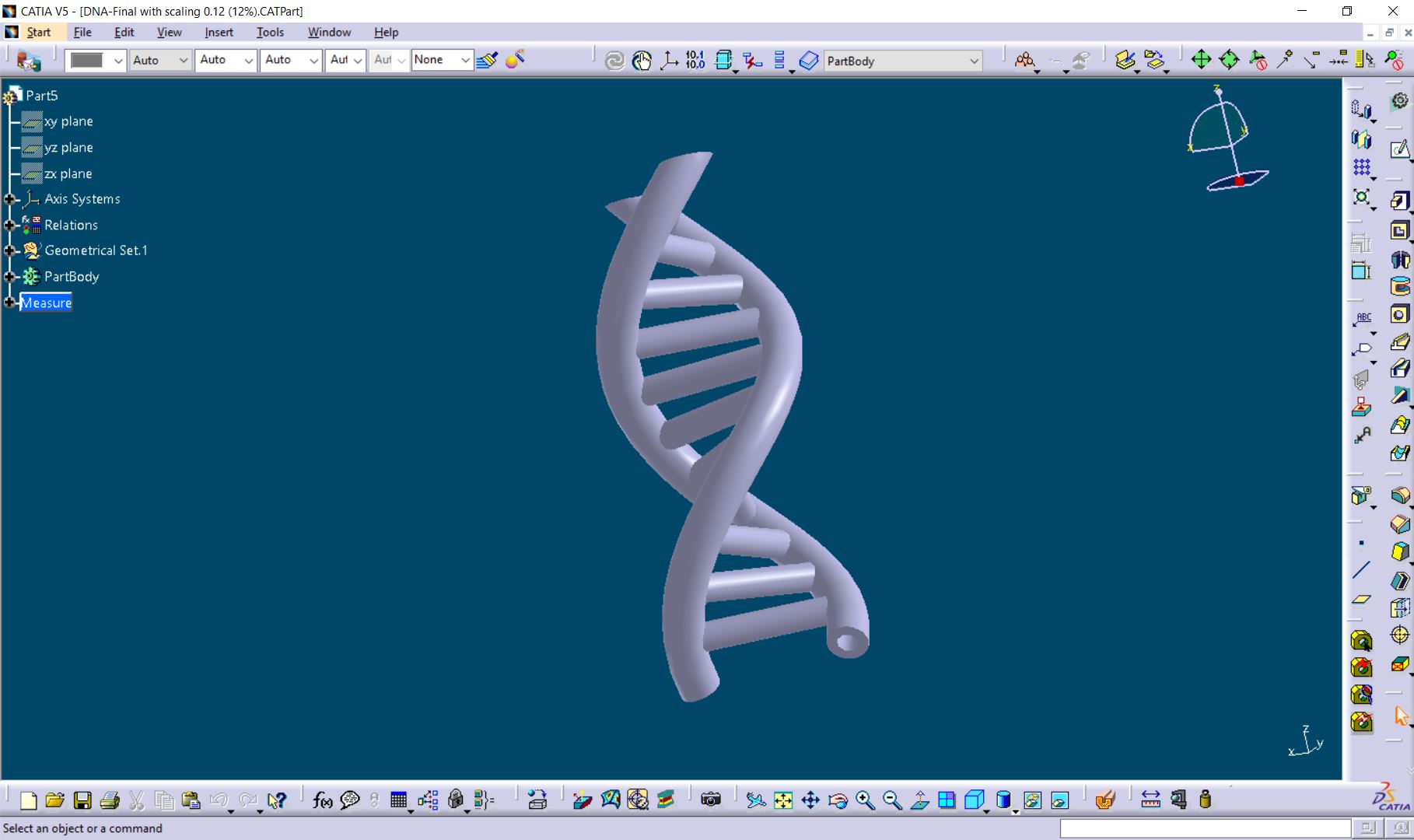
Task: Click the What's This help cursor icon
Action: pyautogui.click(x=276, y=800)
